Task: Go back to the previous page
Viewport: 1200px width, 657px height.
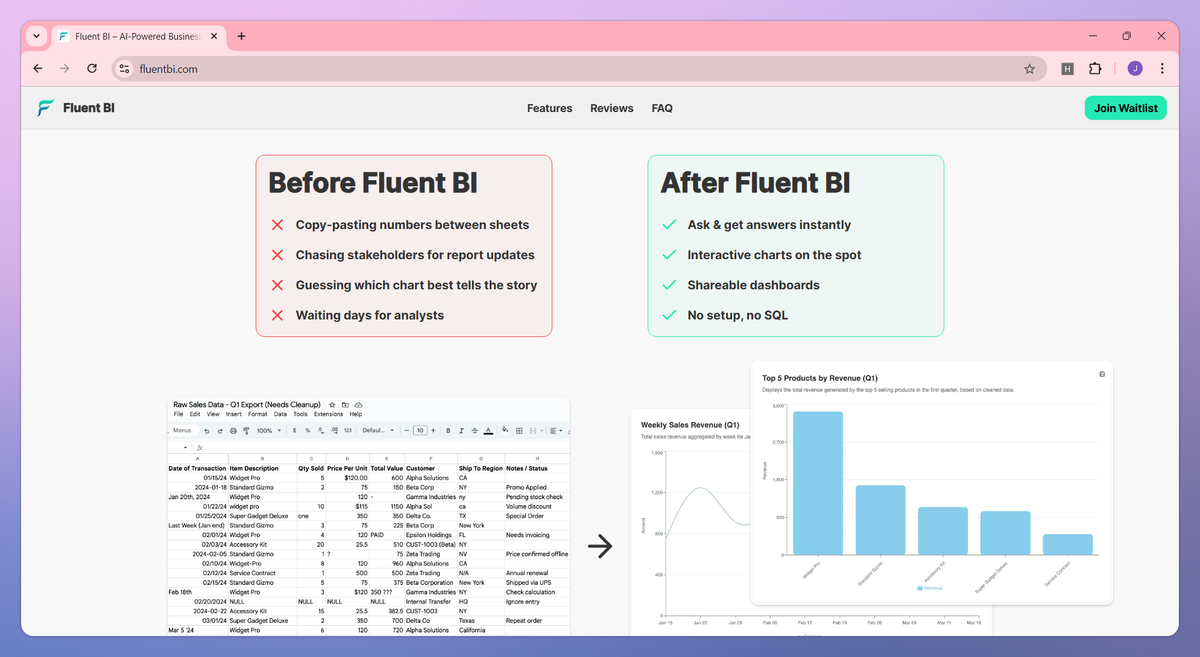Action: 38,69
